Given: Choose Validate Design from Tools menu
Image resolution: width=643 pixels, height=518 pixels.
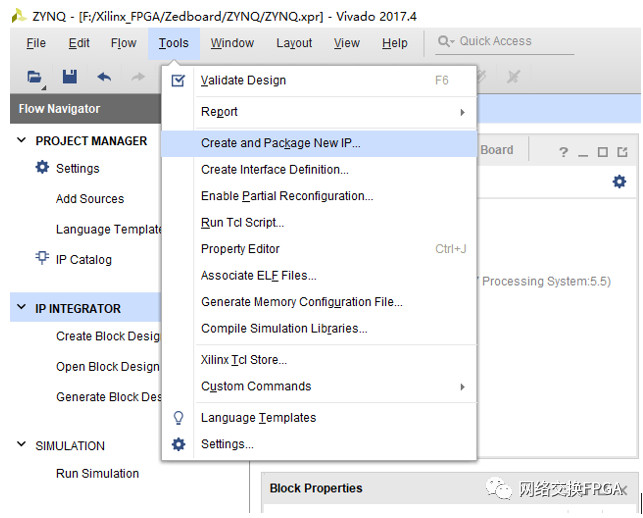Looking at the screenshot, I should click(x=319, y=80).
